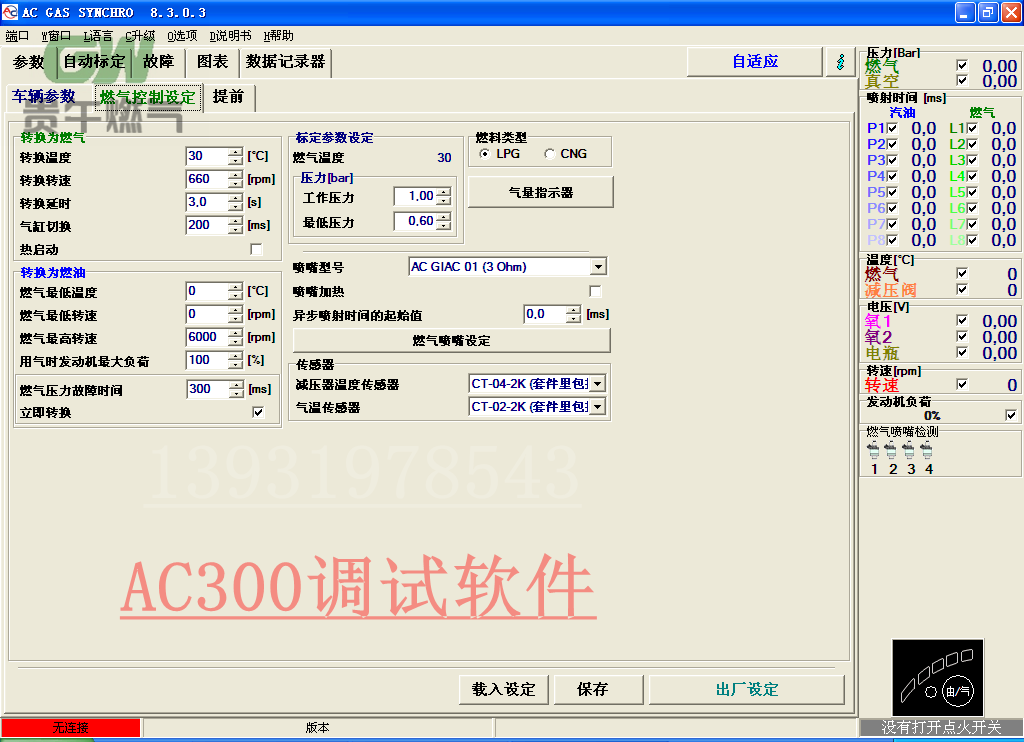Click the 出厂设定 button
The image size is (1024, 742).
click(x=747, y=689)
